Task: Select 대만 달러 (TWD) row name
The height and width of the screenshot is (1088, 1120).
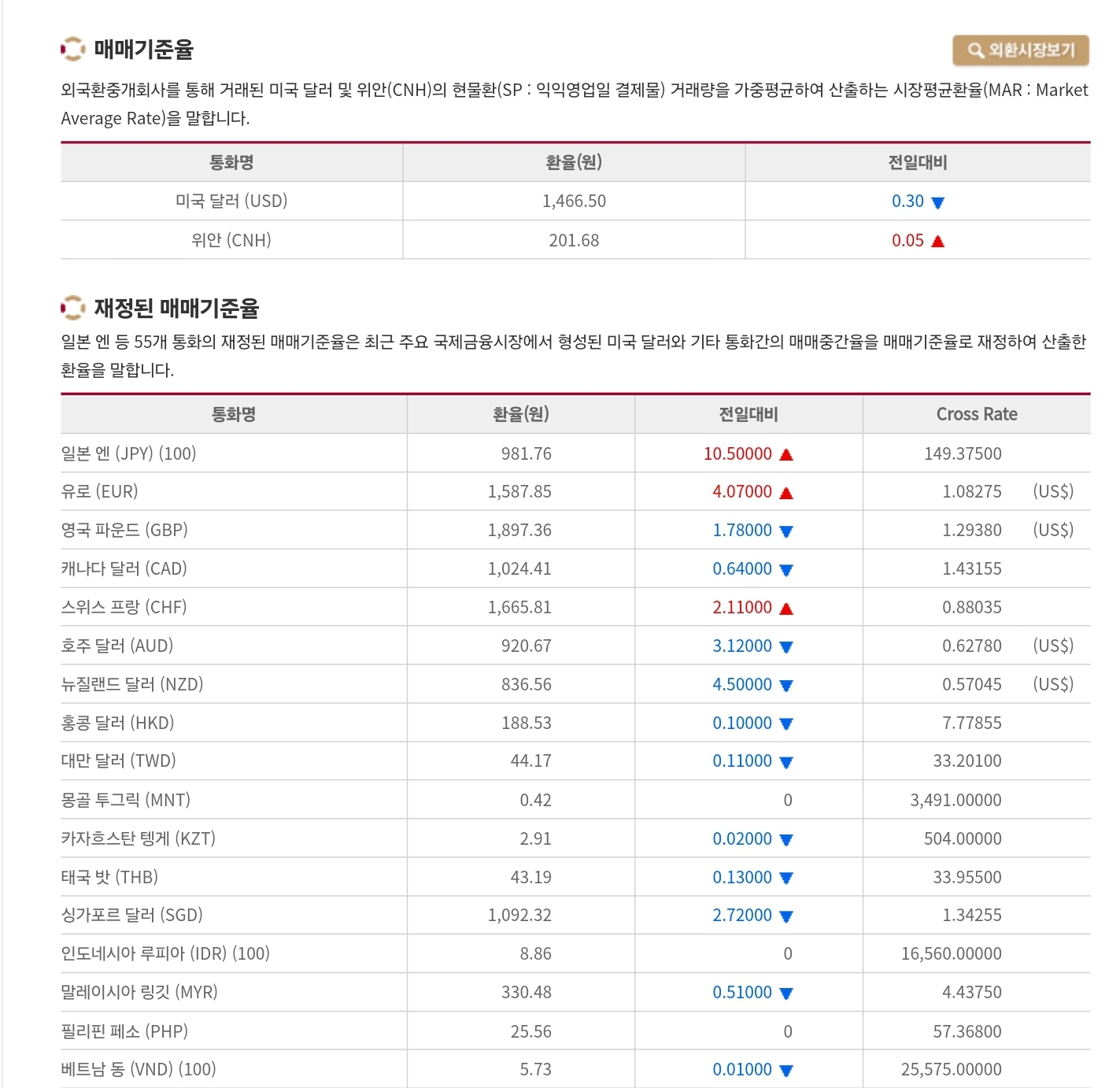Action: pos(118,760)
